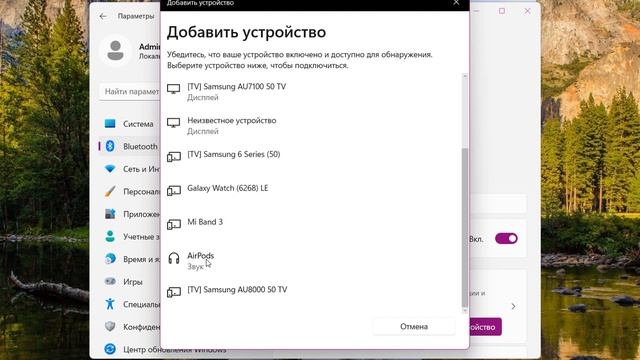The image size is (640, 360).
Task: Click the scrollbar down arrow in device list
Action: pyautogui.click(x=464, y=311)
